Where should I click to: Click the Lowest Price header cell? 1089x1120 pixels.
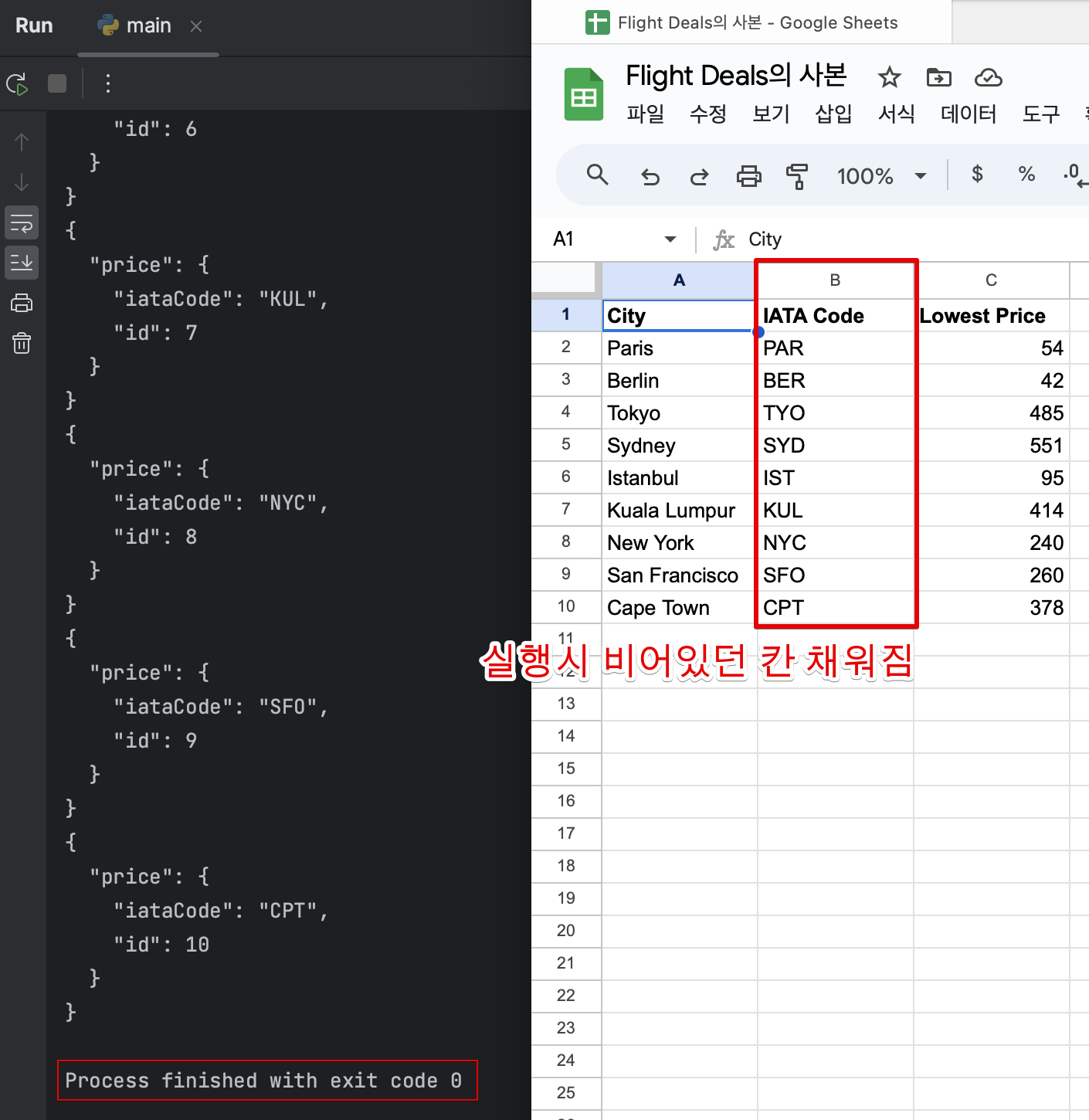click(992, 316)
